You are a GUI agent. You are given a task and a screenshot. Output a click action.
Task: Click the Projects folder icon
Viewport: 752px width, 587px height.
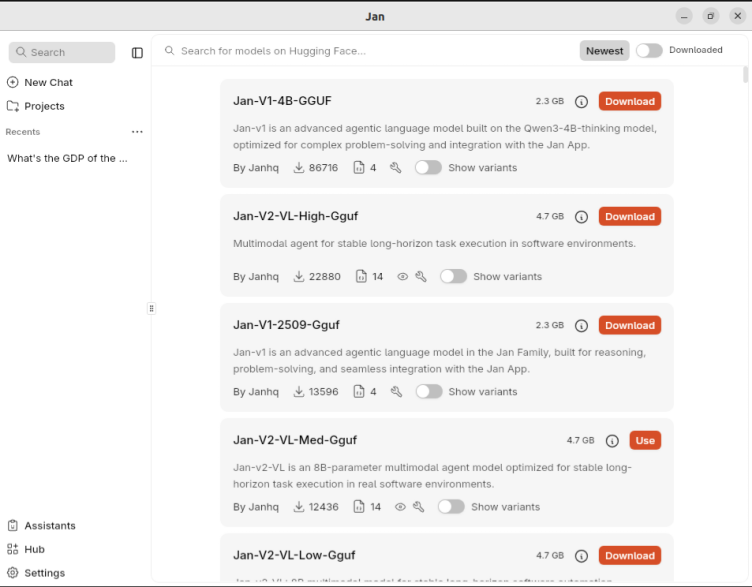[x=12, y=106]
